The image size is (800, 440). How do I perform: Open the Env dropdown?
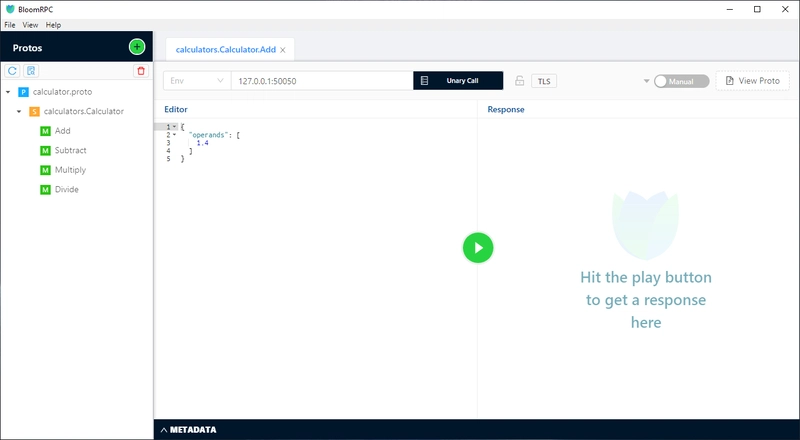(197, 81)
